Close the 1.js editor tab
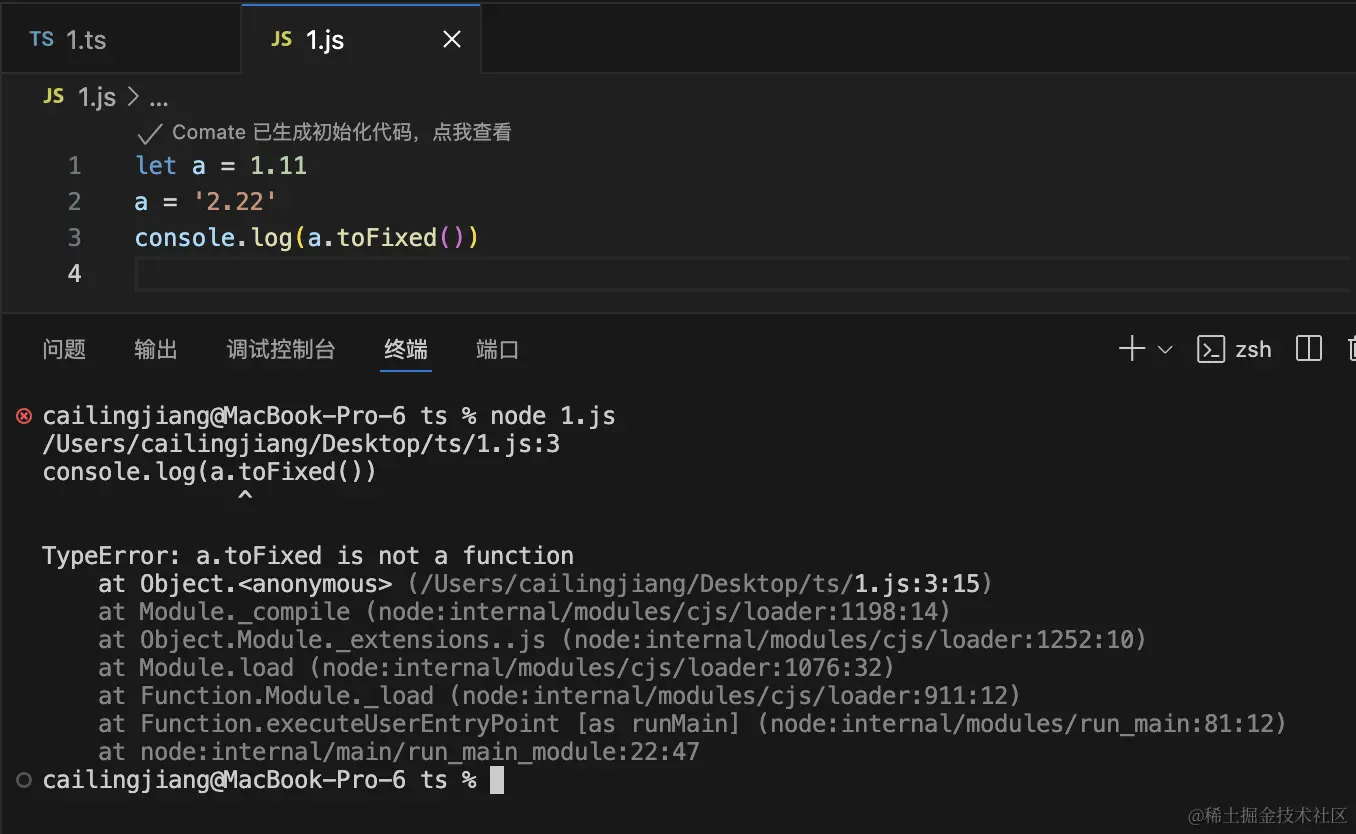 click(452, 39)
